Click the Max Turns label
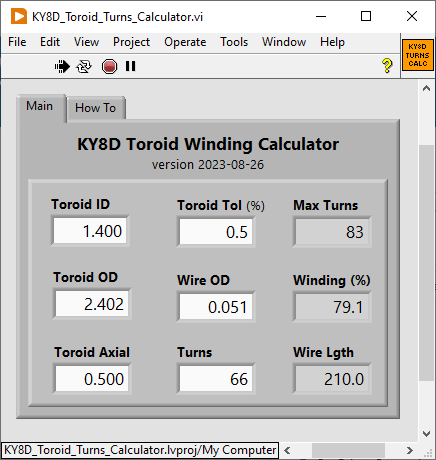Viewport: 436px width, 460px height. coord(326,205)
